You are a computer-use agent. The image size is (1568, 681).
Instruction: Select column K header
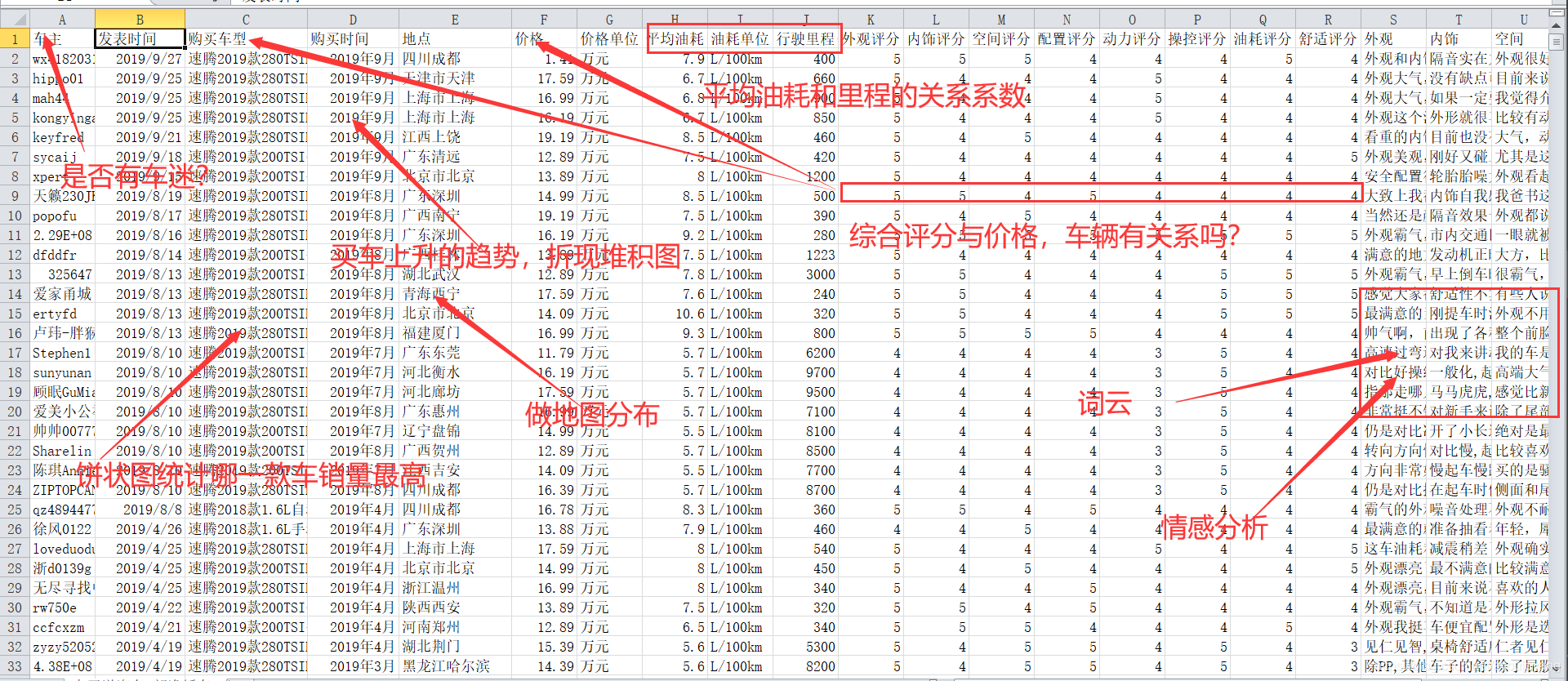871,19
